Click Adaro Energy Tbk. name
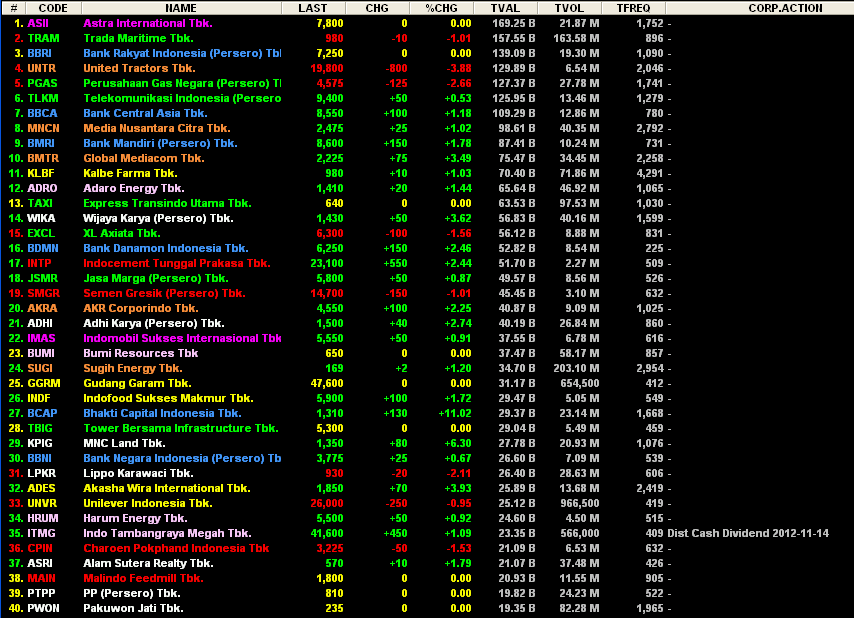This screenshot has height=618, width=854. pos(134,188)
